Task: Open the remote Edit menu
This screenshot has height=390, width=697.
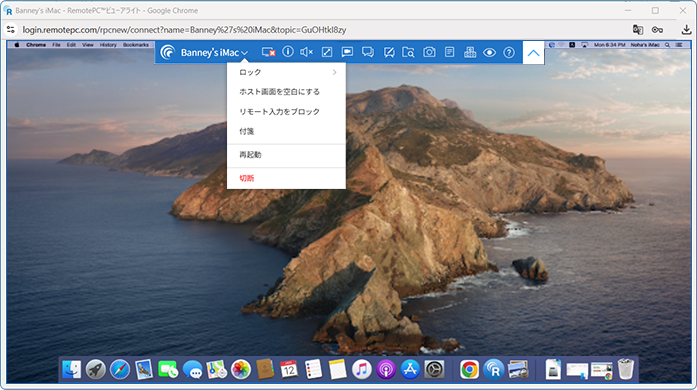Action: click(x=71, y=45)
